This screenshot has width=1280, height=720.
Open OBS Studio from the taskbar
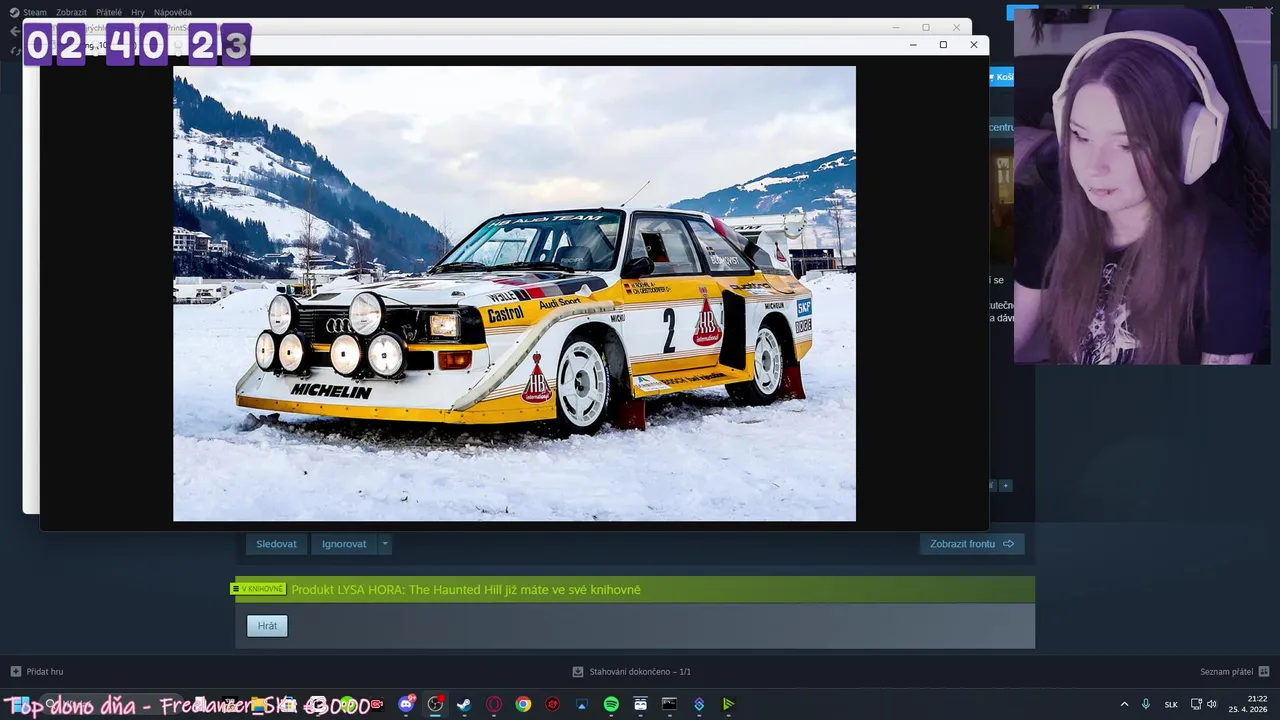[x=435, y=704]
